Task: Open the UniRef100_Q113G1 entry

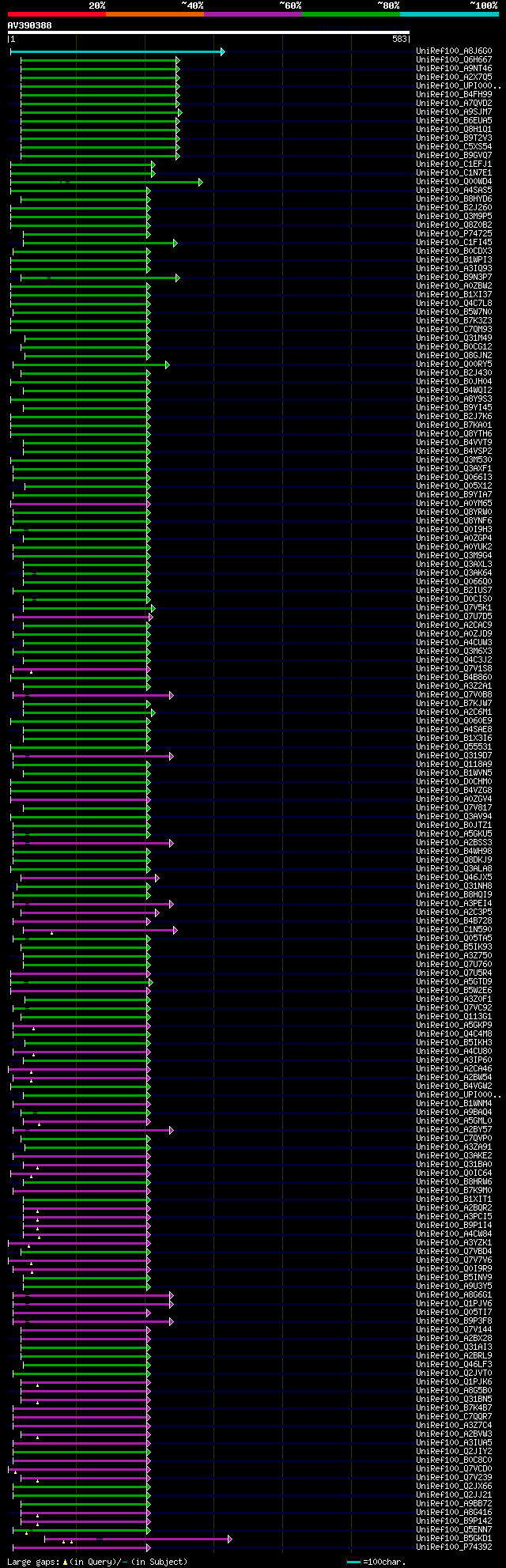Action: tap(453, 1017)
